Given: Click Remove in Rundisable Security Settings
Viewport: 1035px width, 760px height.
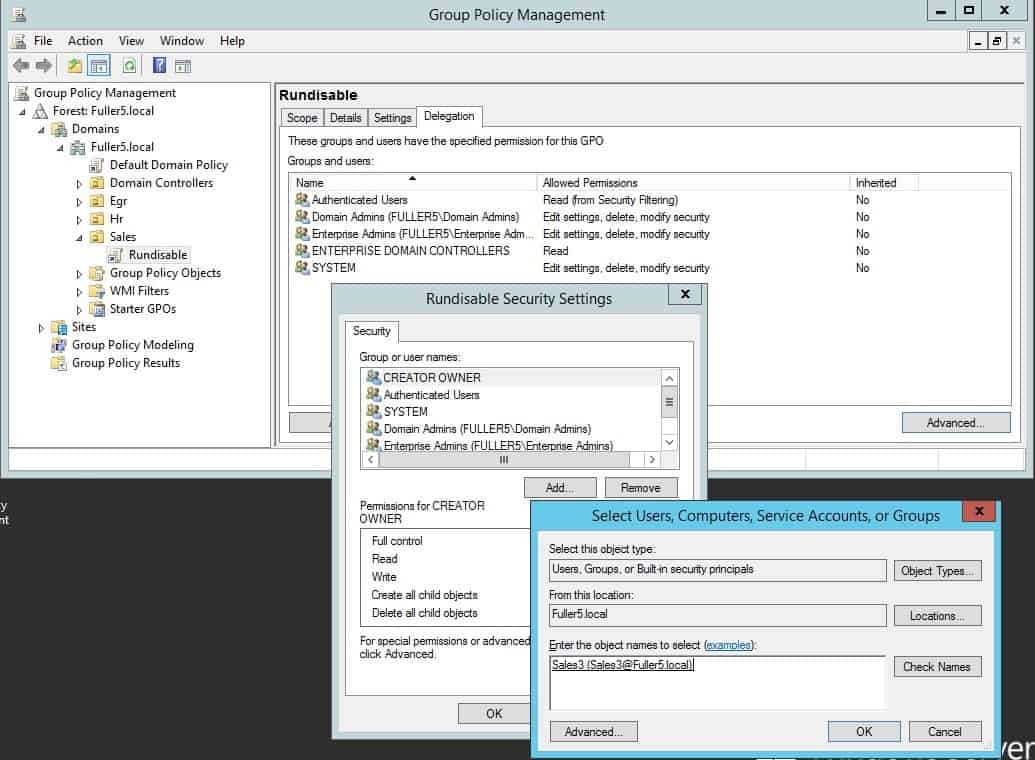Looking at the screenshot, I should coord(641,488).
